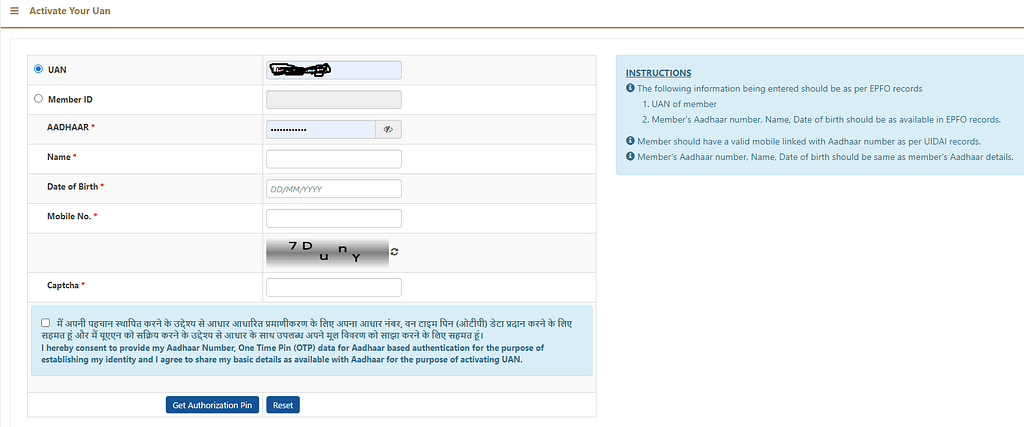Viewport: 1024px width, 427px height.
Task: Open the hamburger menu beside Activate Your Uan
Action: pos(14,10)
